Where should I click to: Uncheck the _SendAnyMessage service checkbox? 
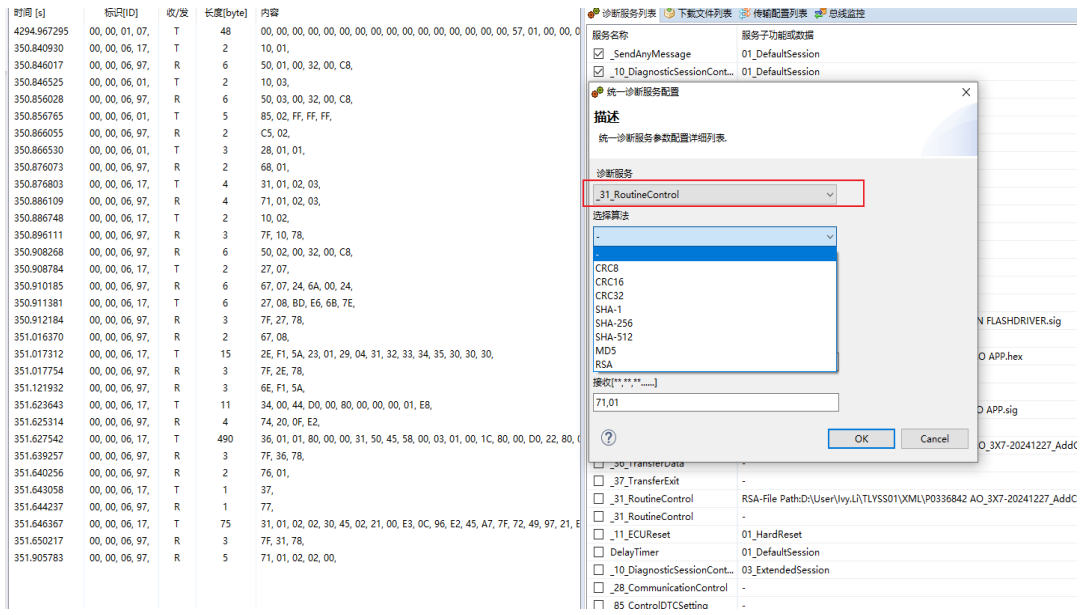[599, 54]
